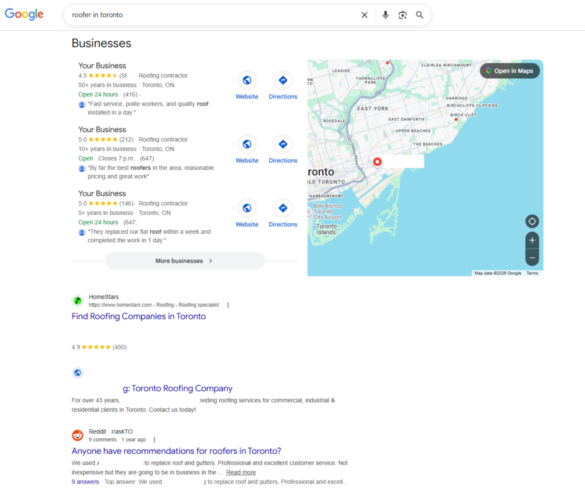Image resolution: width=585 pixels, height=488 pixels.
Task: Open Find Roofing Companies in Toronto link
Action: [x=139, y=316]
